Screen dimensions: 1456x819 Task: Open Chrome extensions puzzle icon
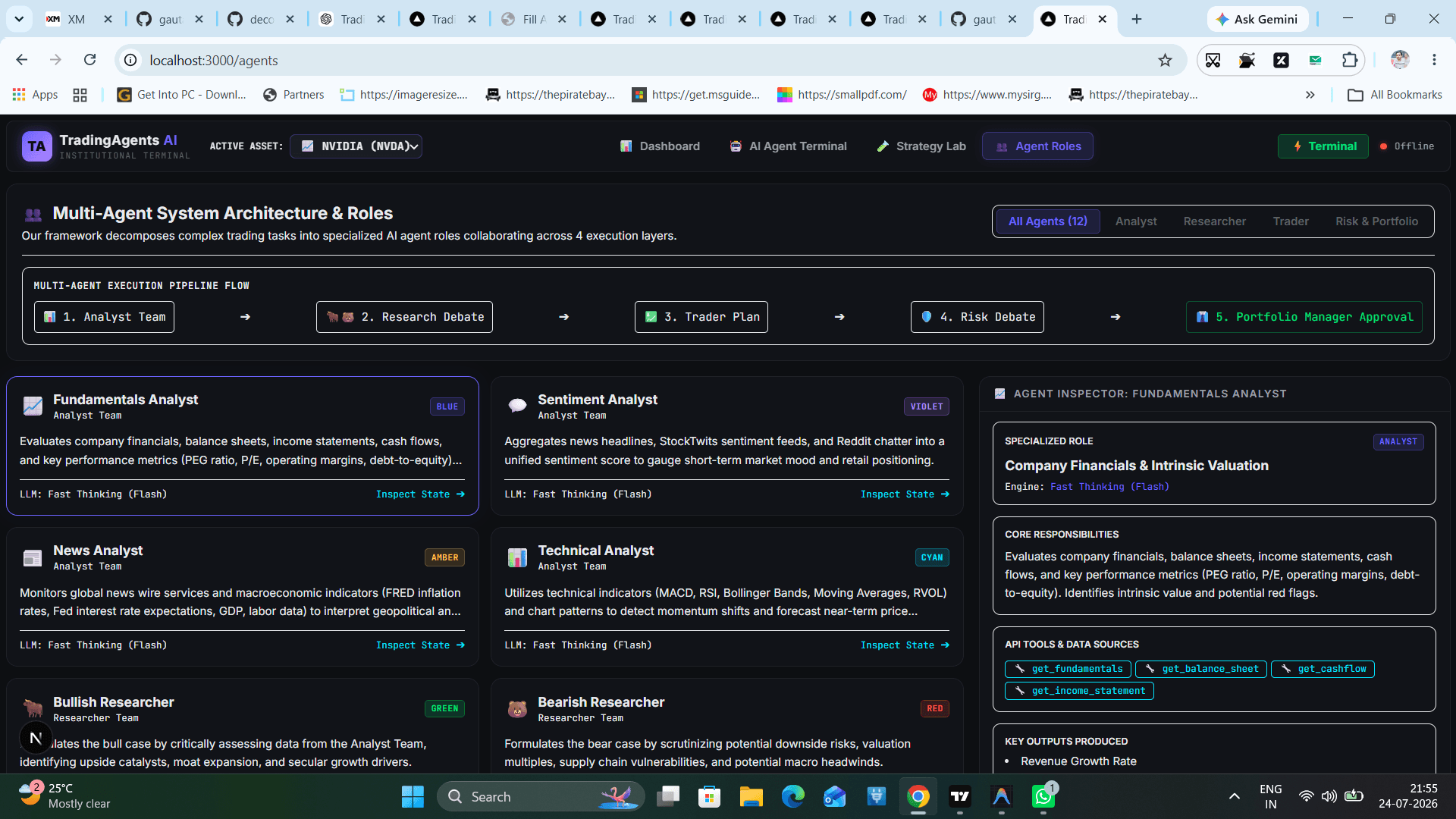(1350, 60)
